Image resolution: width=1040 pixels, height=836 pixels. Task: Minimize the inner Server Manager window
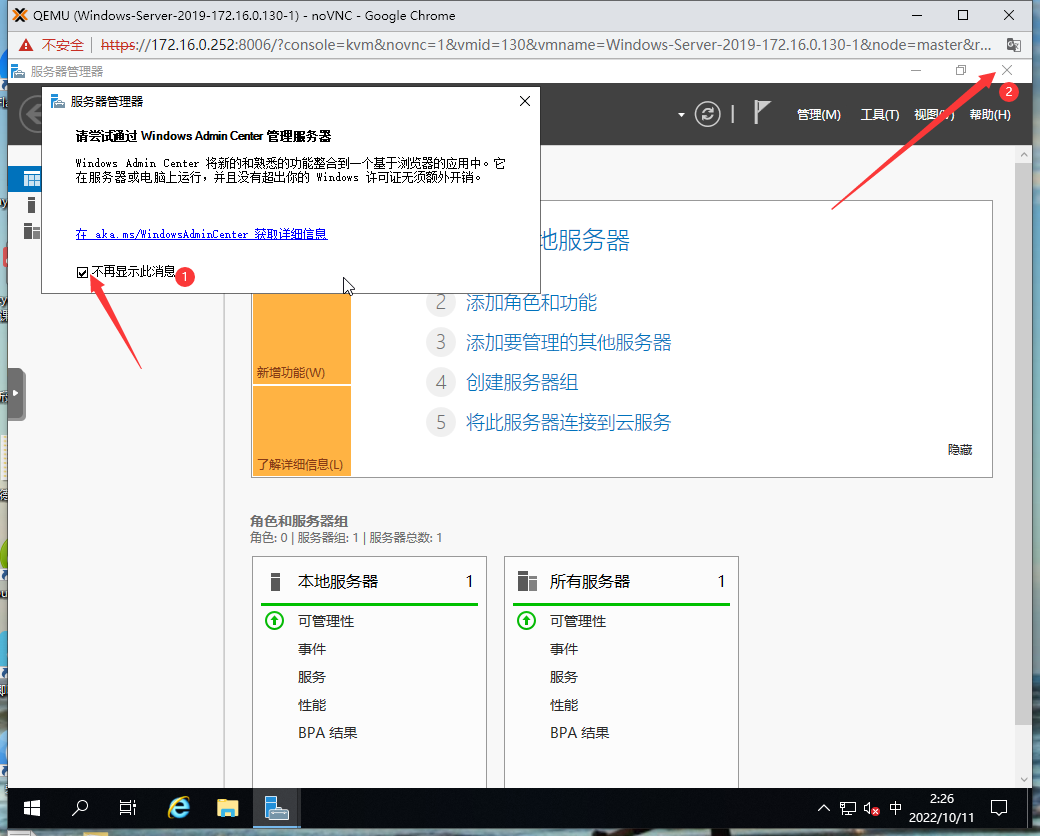(x=916, y=70)
